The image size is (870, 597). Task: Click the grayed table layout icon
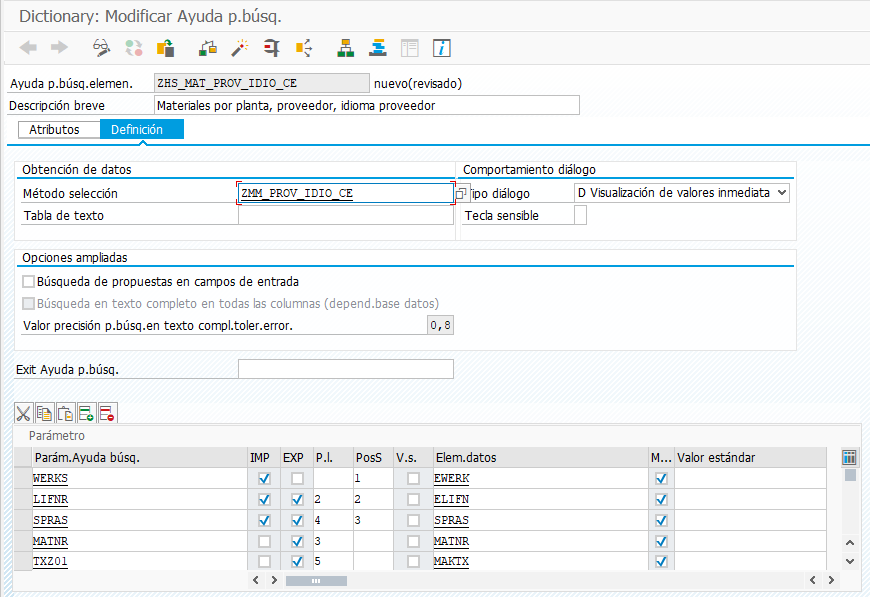tap(409, 48)
